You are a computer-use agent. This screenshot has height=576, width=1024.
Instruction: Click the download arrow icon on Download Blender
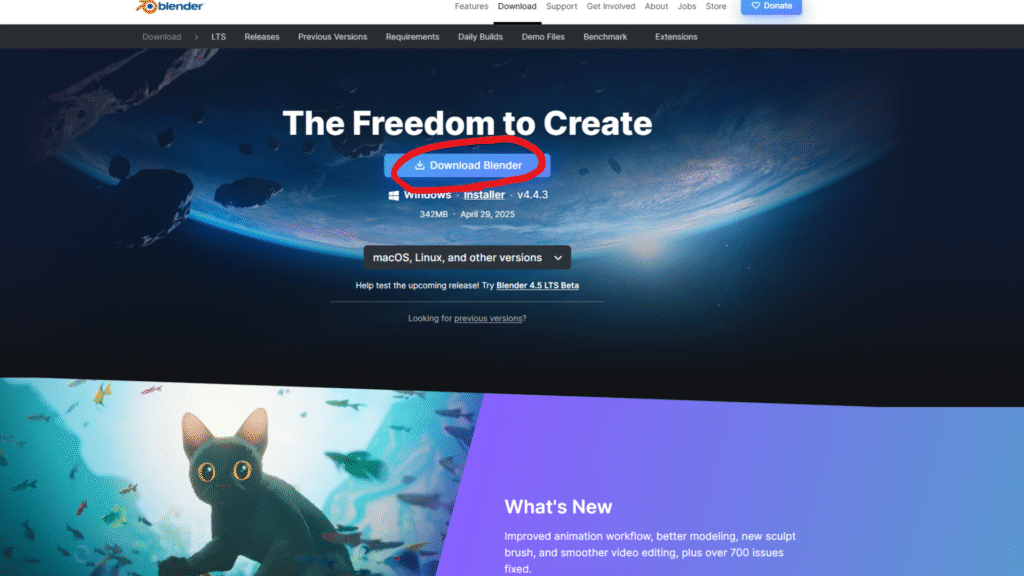tap(420, 165)
